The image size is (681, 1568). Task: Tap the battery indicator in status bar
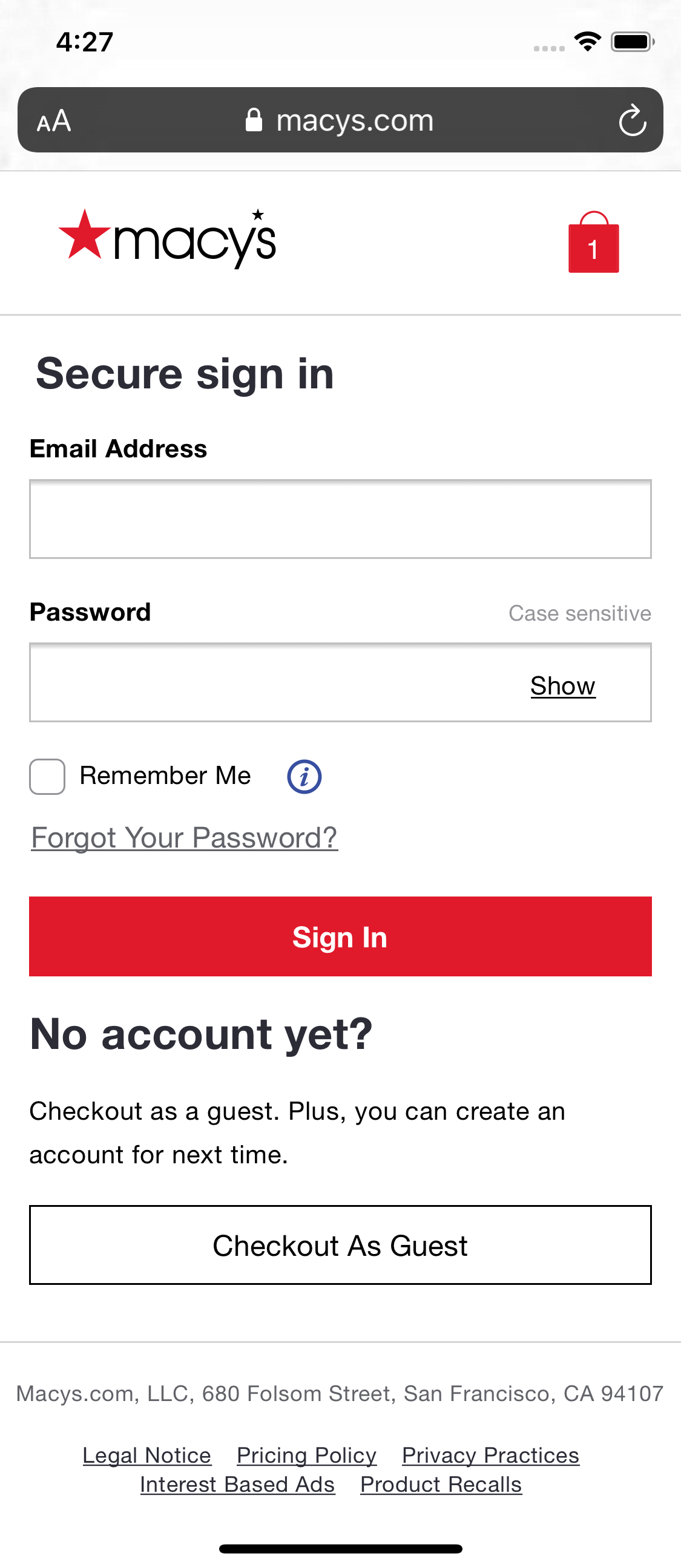click(x=631, y=41)
